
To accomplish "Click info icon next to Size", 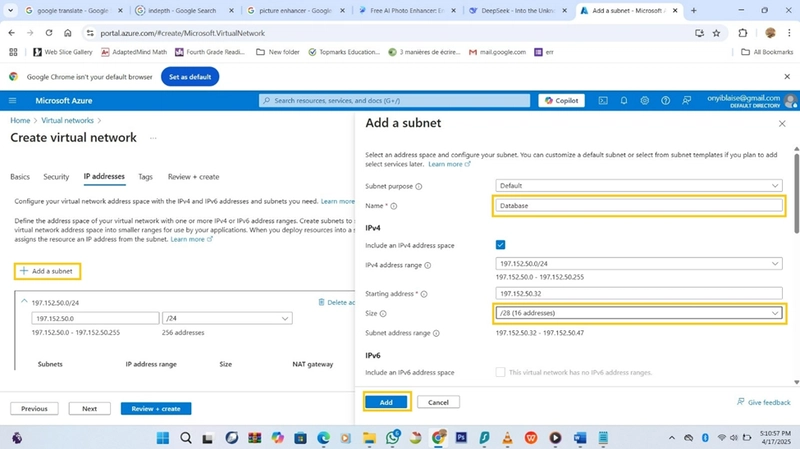I will coord(383,314).
